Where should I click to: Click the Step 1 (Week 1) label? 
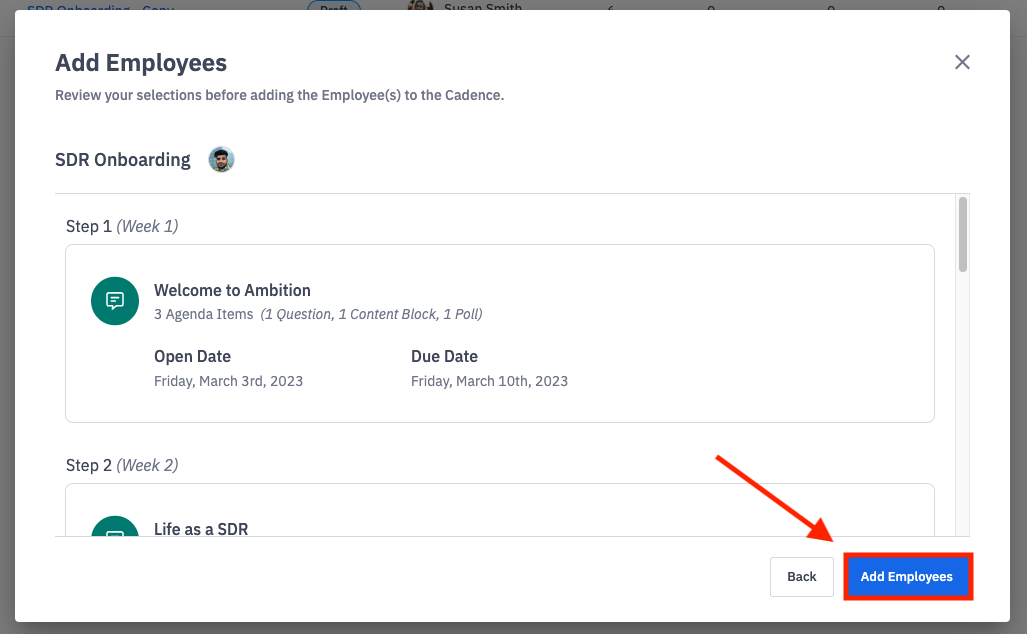pyautogui.click(x=122, y=226)
